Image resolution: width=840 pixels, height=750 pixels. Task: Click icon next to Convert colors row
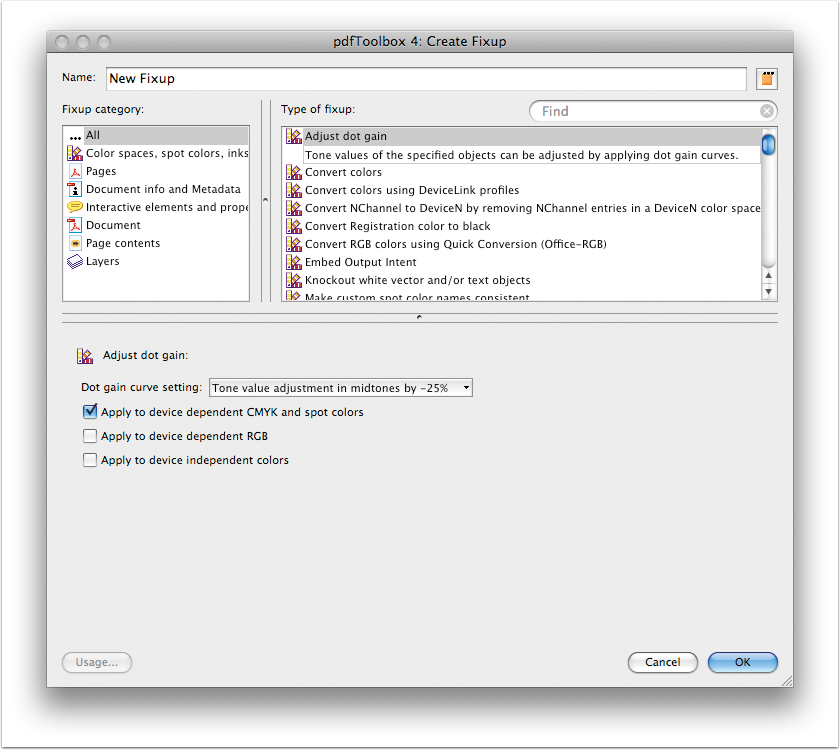(294, 172)
